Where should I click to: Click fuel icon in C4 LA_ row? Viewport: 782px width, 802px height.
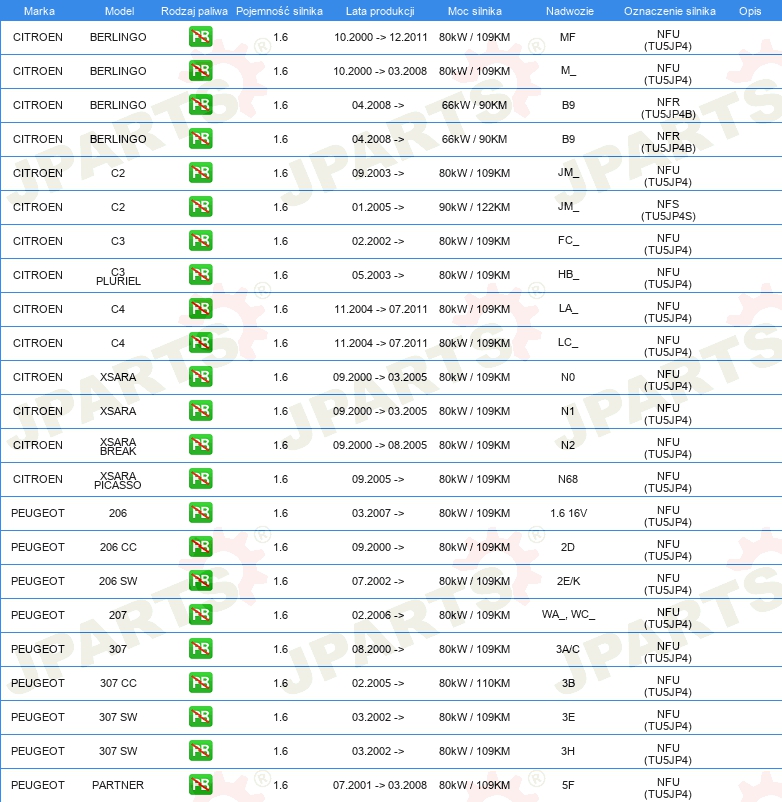click(200, 309)
